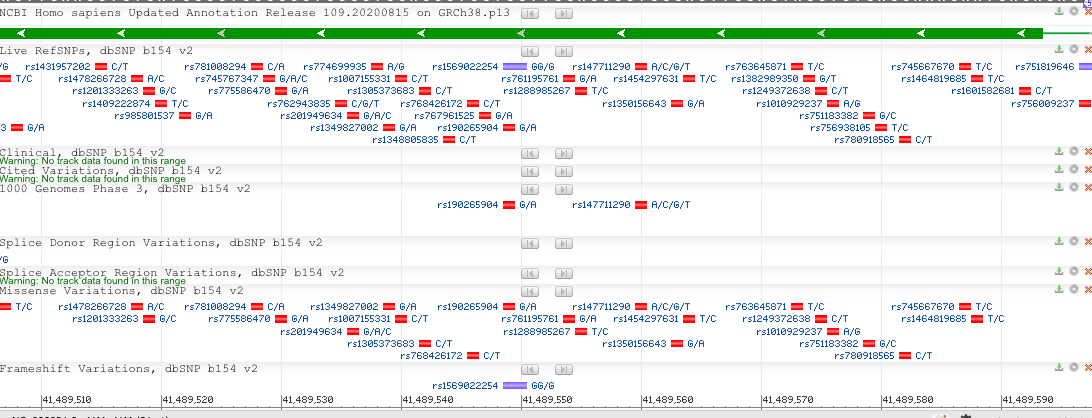Download the Splice Donor Region Variations track
Screen dimensions: 1092x418
tap(1059, 241)
